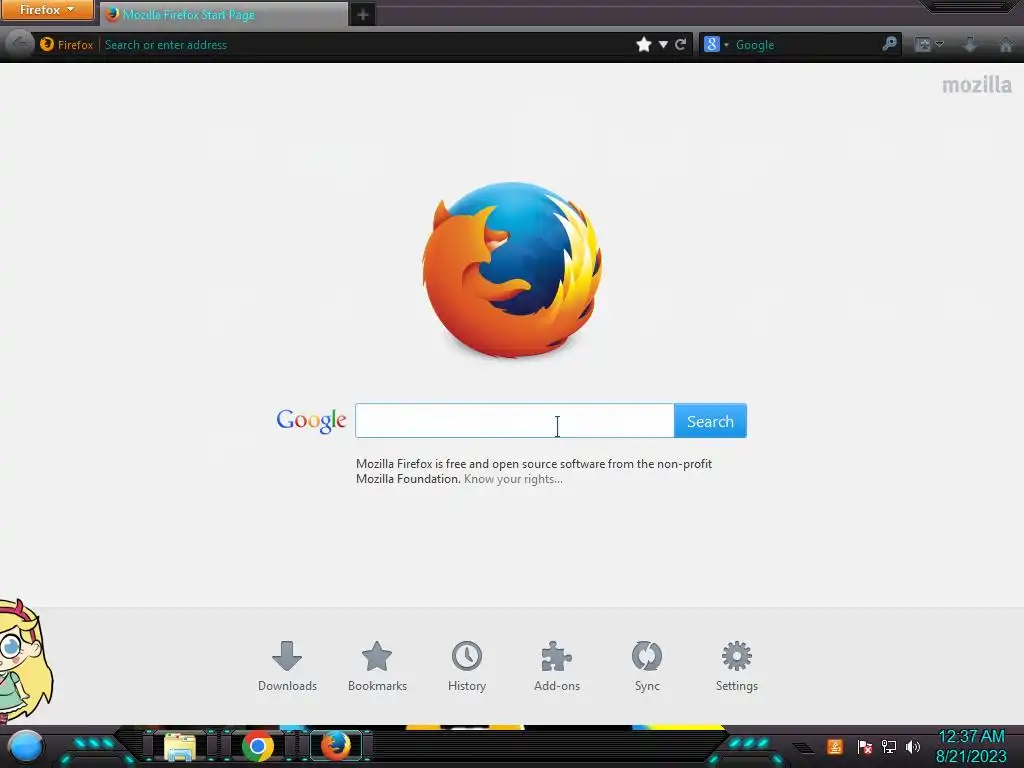Open downloads via toolbar arrow icon
The image size is (1024, 768).
pos(970,44)
